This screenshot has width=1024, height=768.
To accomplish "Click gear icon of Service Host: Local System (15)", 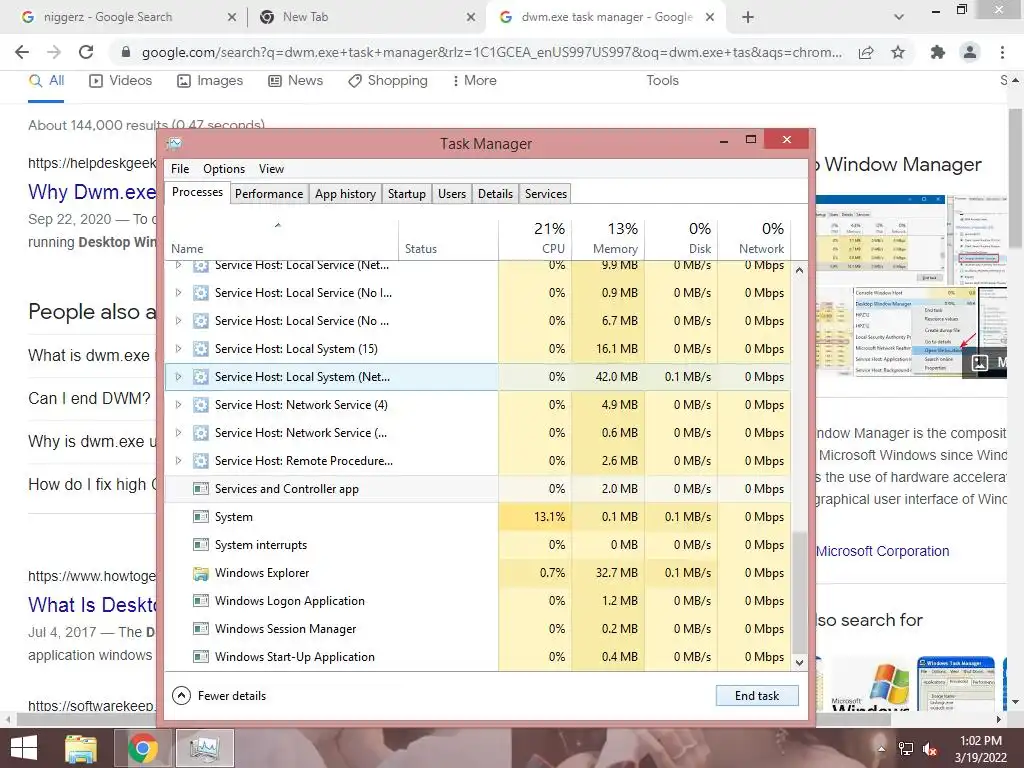I will pos(200,349).
